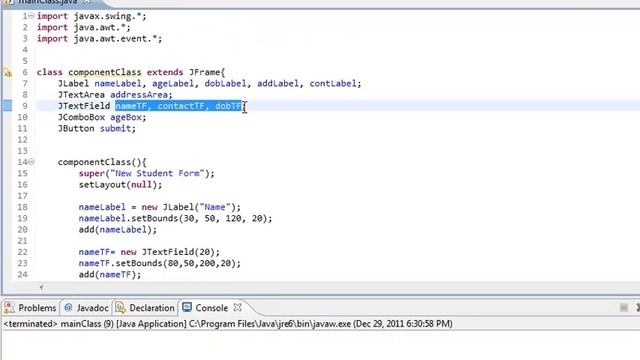Click the Terminate stop button in Console toolbar

coord(623,308)
